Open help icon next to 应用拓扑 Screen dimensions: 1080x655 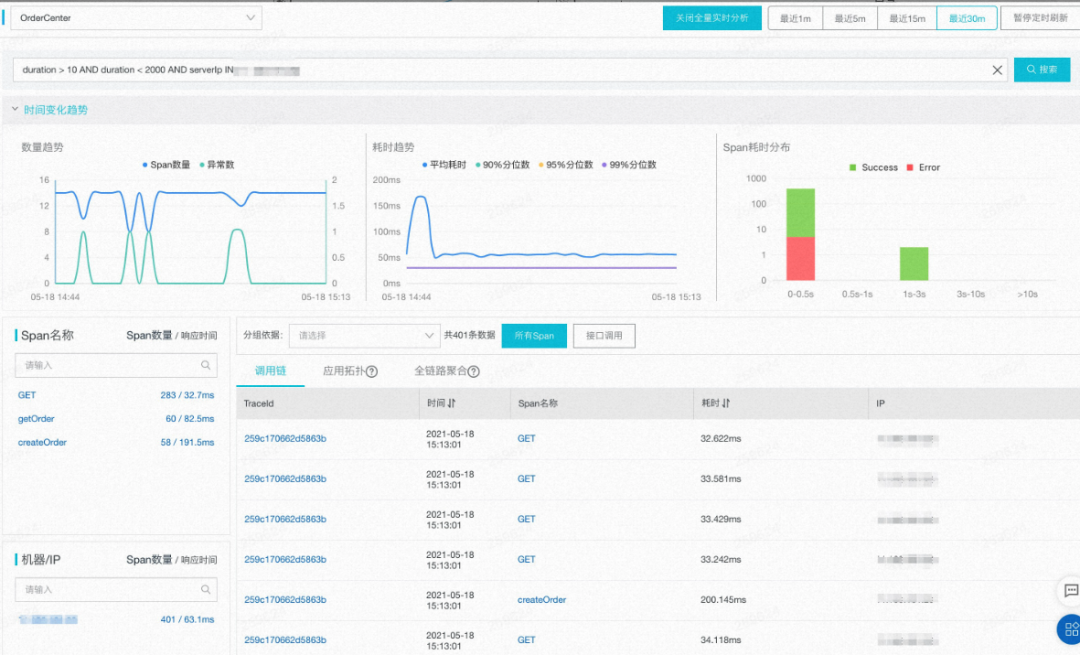click(372, 371)
